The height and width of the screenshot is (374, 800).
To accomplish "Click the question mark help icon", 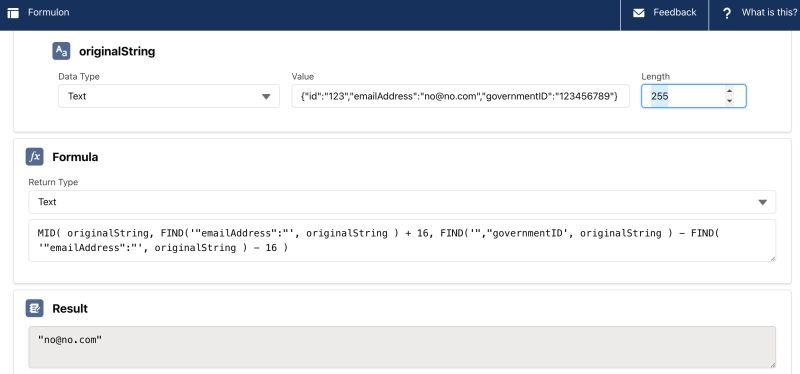I will (727, 14).
